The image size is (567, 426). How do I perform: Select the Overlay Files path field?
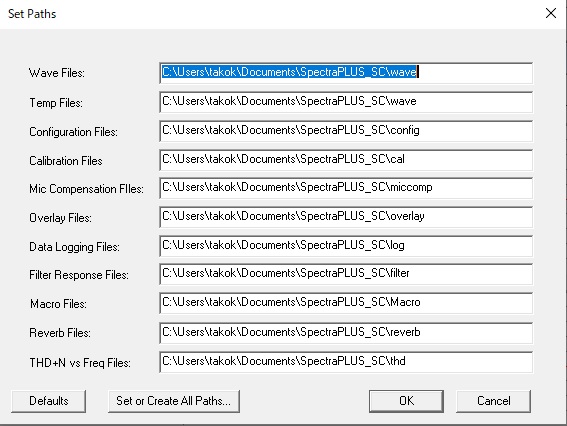click(x=346, y=217)
